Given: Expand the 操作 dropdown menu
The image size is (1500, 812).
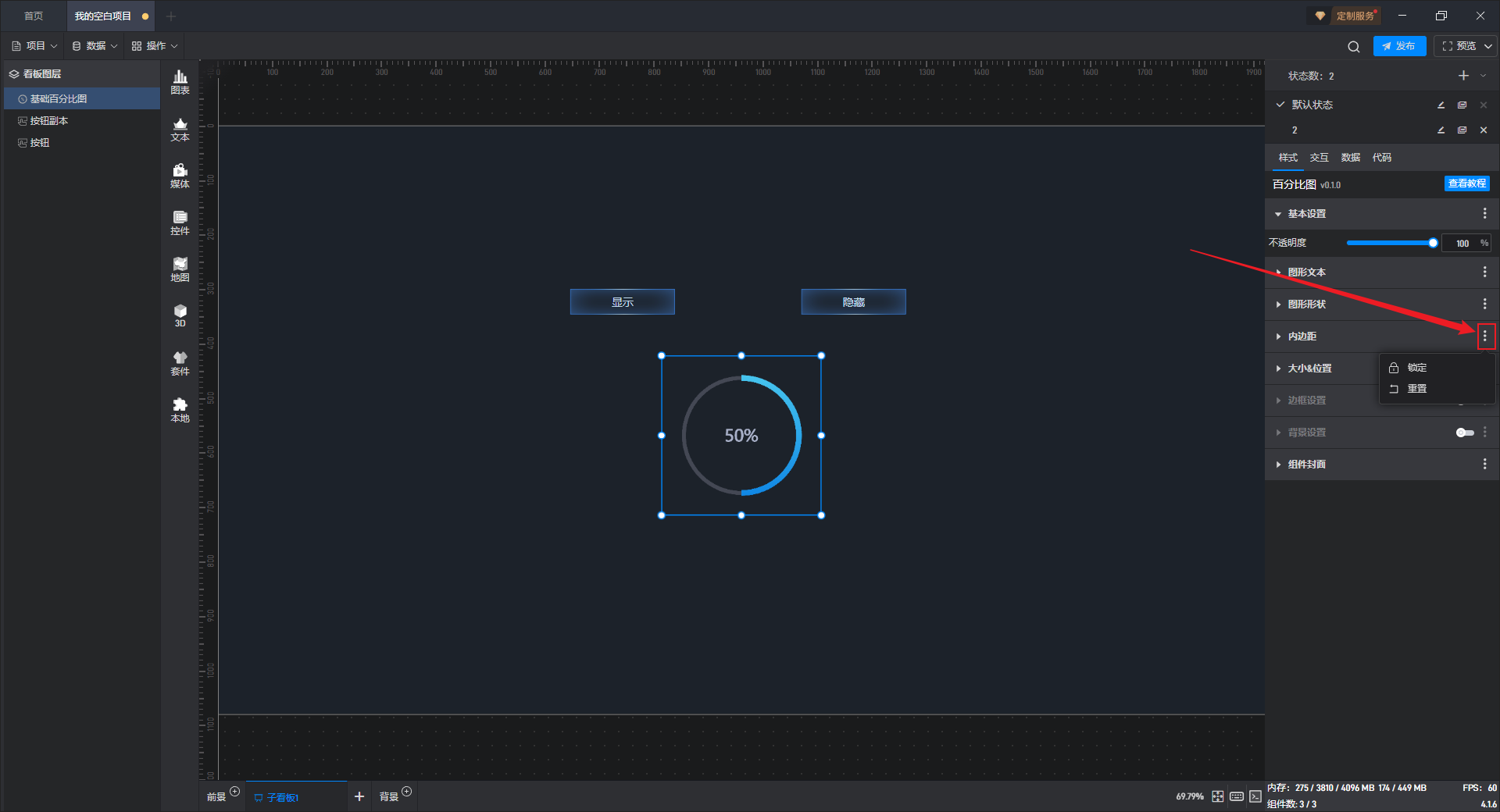Looking at the screenshot, I should coord(155,46).
